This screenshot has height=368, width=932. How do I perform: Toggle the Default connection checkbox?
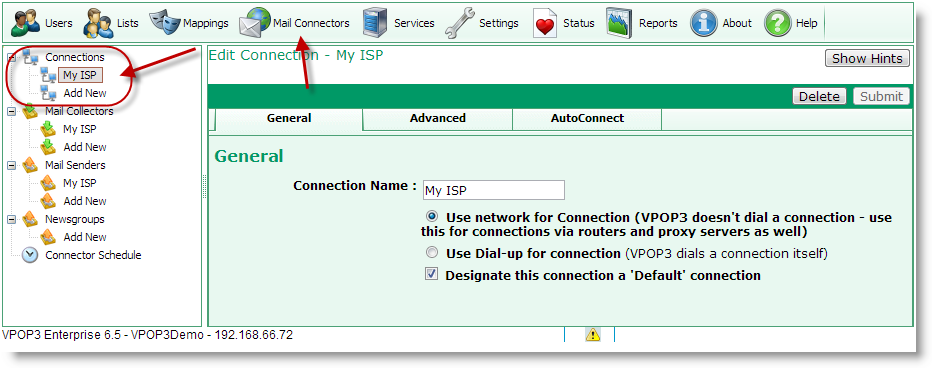(432, 274)
